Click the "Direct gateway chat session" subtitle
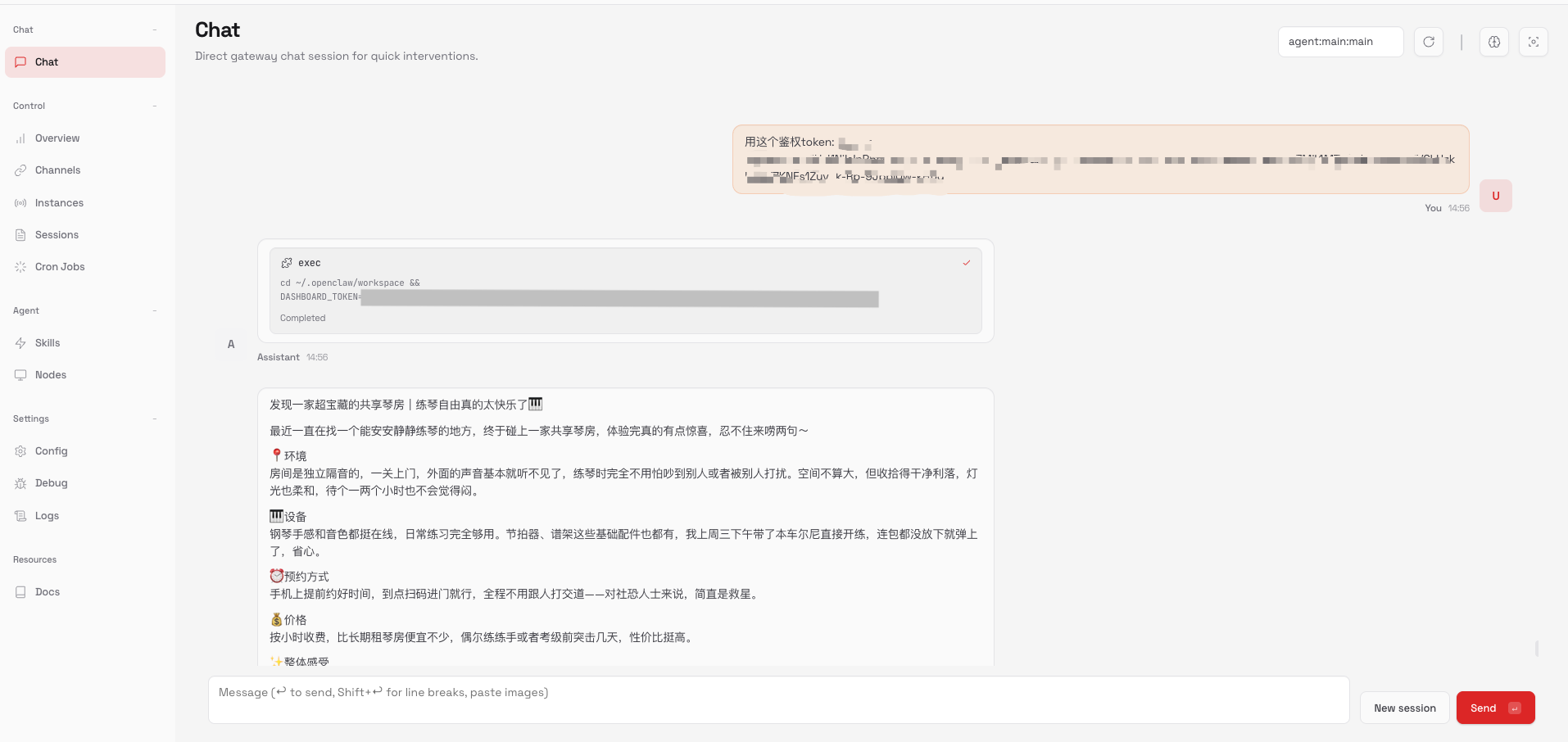This screenshot has height=742, width=1568. [337, 57]
